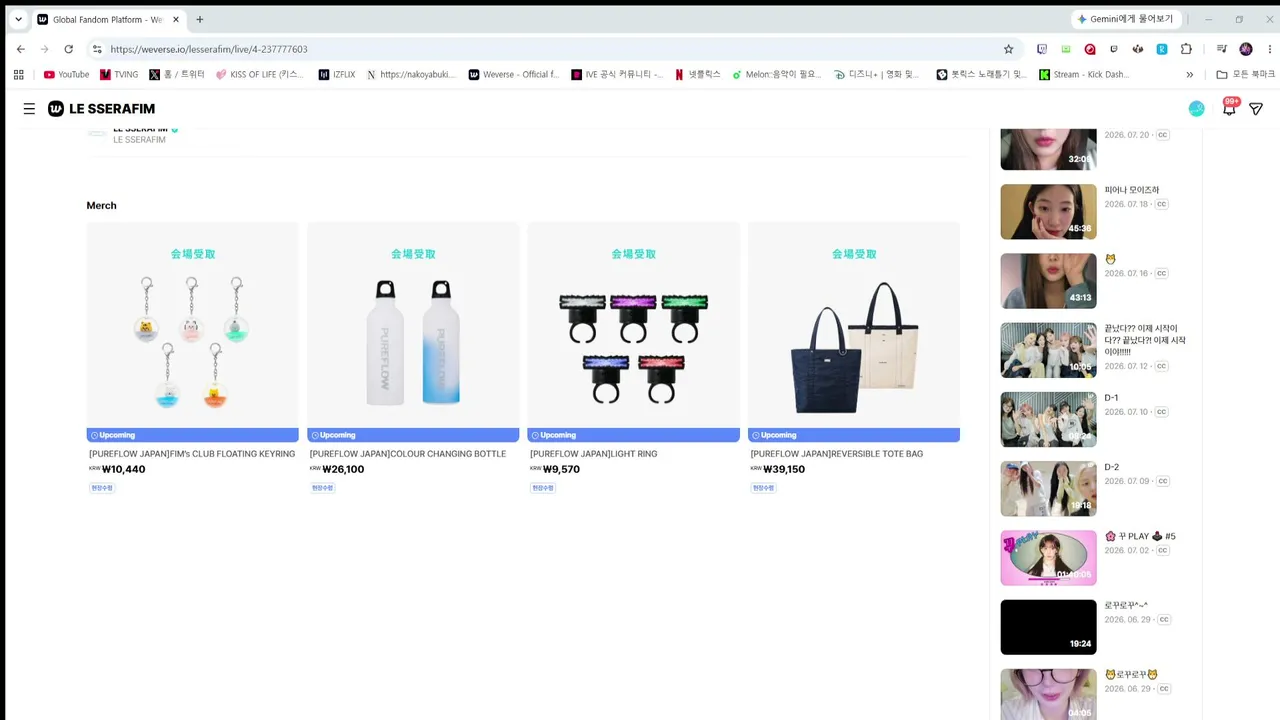Image resolution: width=1280 pixels, height=720 pixels.
Task: Play the 끝났다?? 이제 시작이다 video
Action: pyautogui.click(x=1048, y=350)
